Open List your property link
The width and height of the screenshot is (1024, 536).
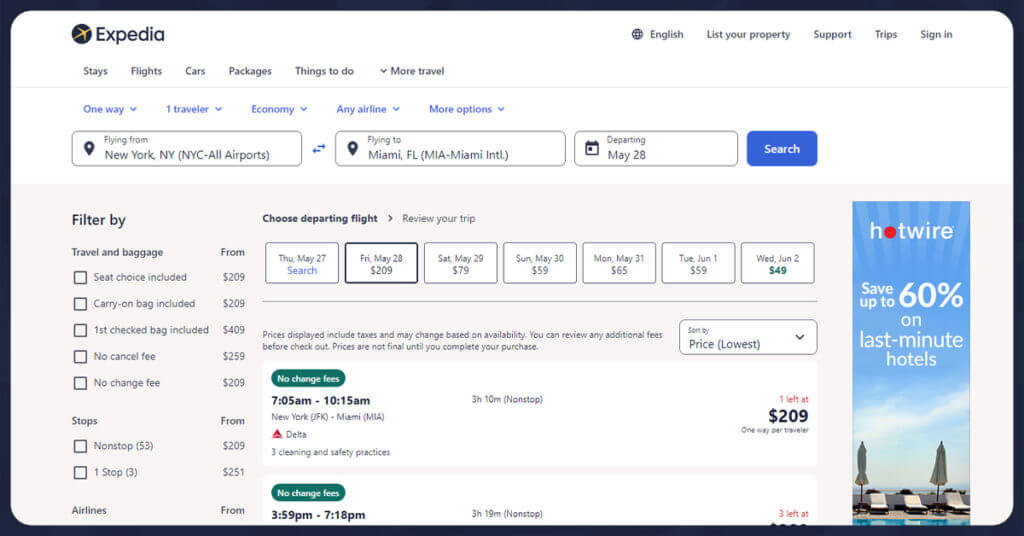(748, 34)
